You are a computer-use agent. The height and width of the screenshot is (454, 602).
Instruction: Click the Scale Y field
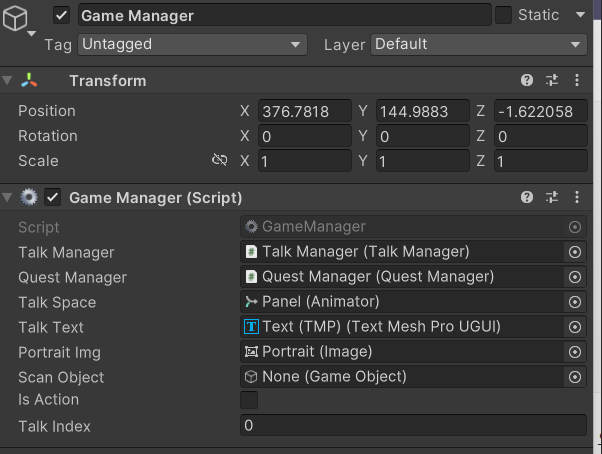pos(423,161)
